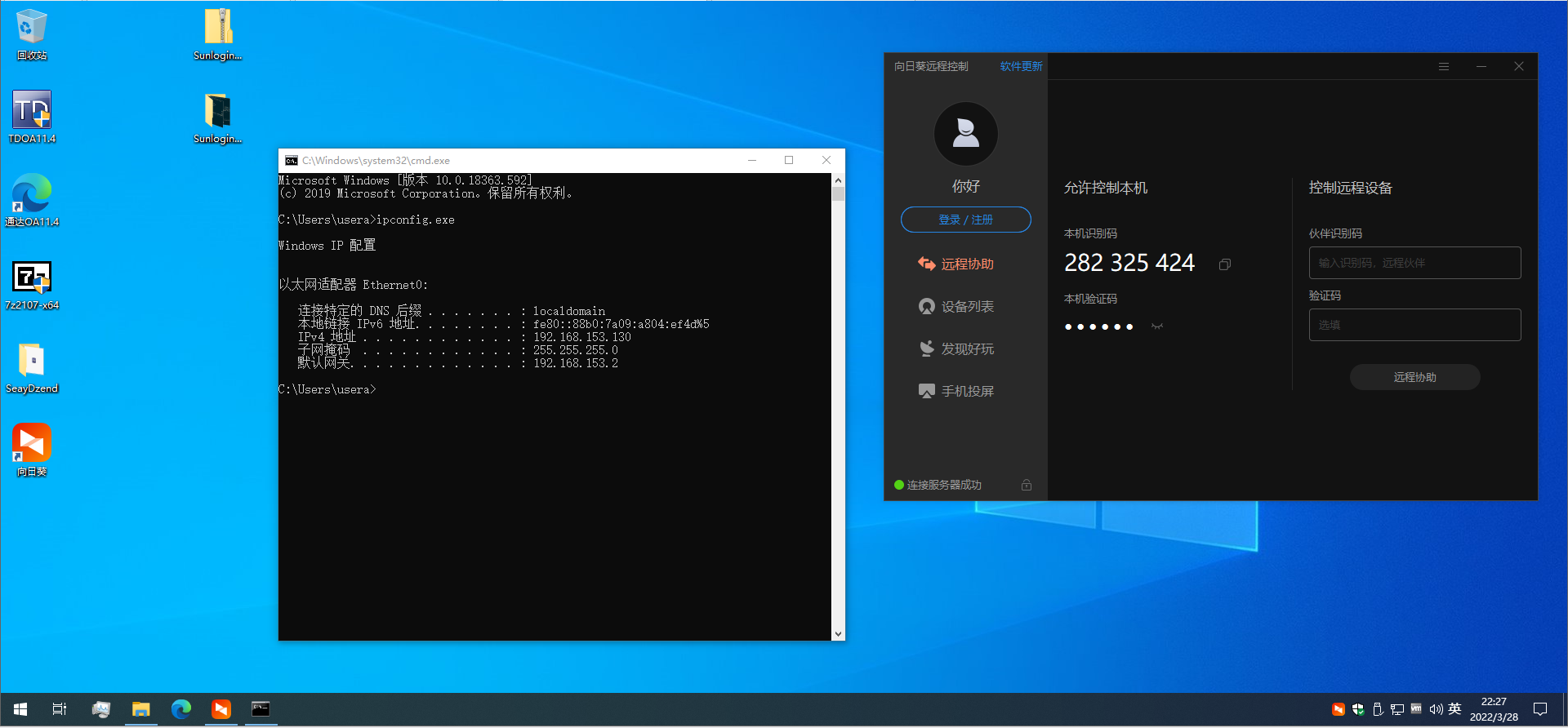Open Microsoft Edge from the taskbar
The height and width of the screenshot is (728, 1568).
click(x=180, y=709)
